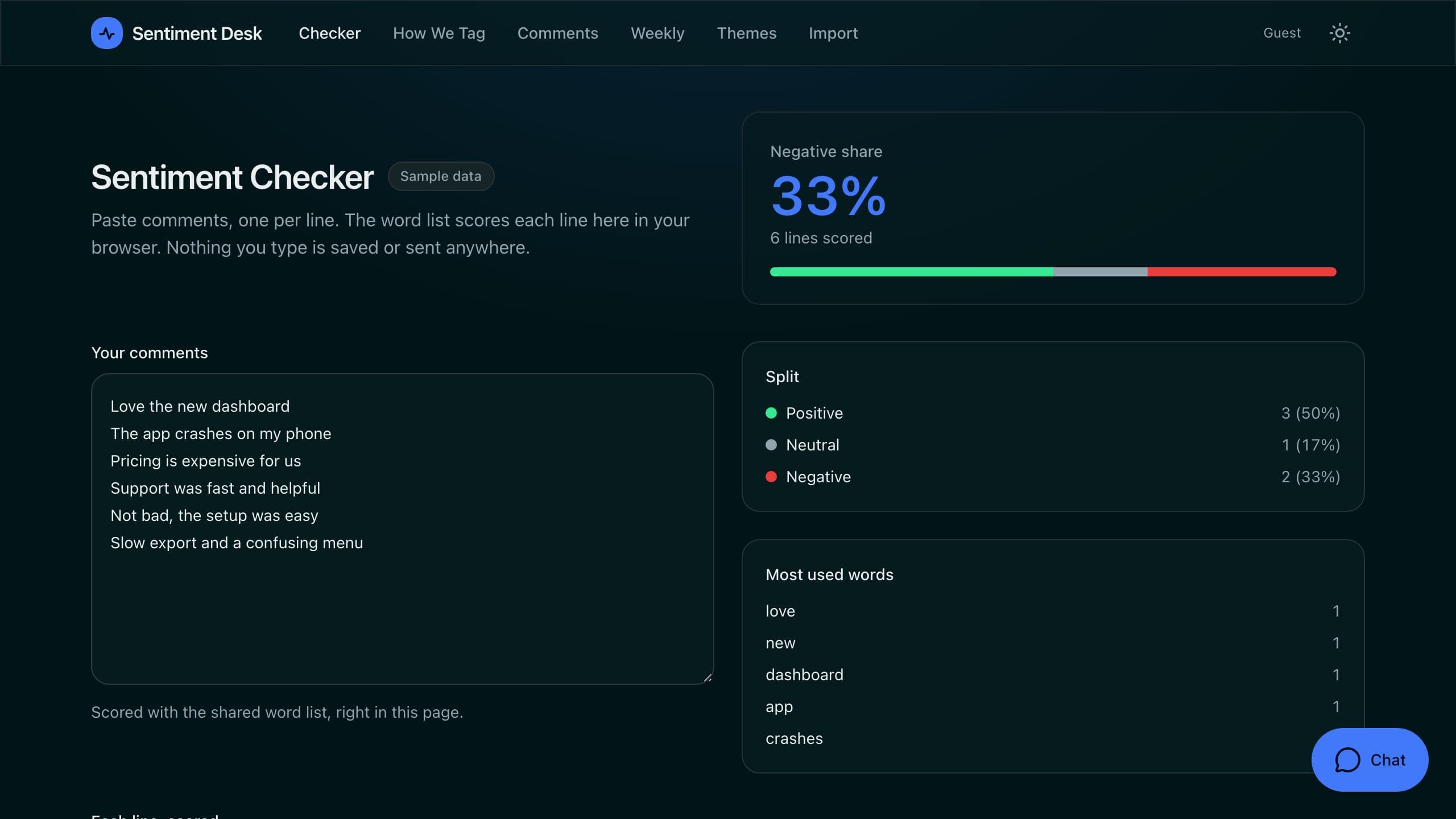Viewport: 1456px width, 819px height.
Task: Click the chat bubble icon in Chat button
Action: [x=1347, y=760]
